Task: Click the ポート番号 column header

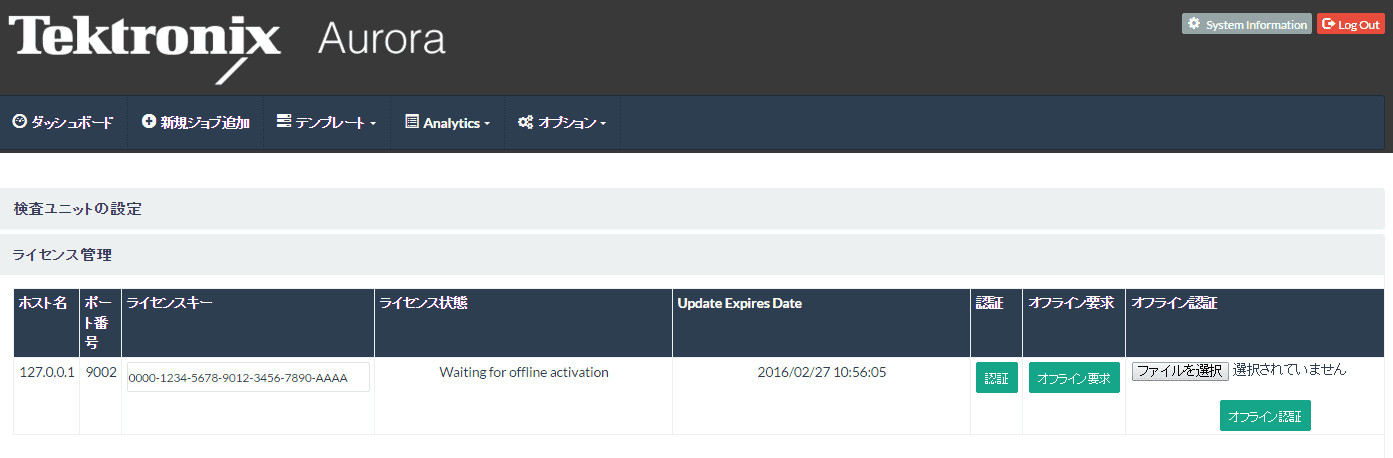Action: click(x=99, y=322)
